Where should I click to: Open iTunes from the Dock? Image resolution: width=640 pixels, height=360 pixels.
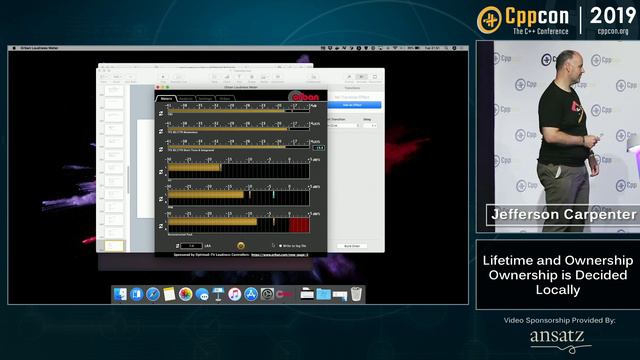235,294
